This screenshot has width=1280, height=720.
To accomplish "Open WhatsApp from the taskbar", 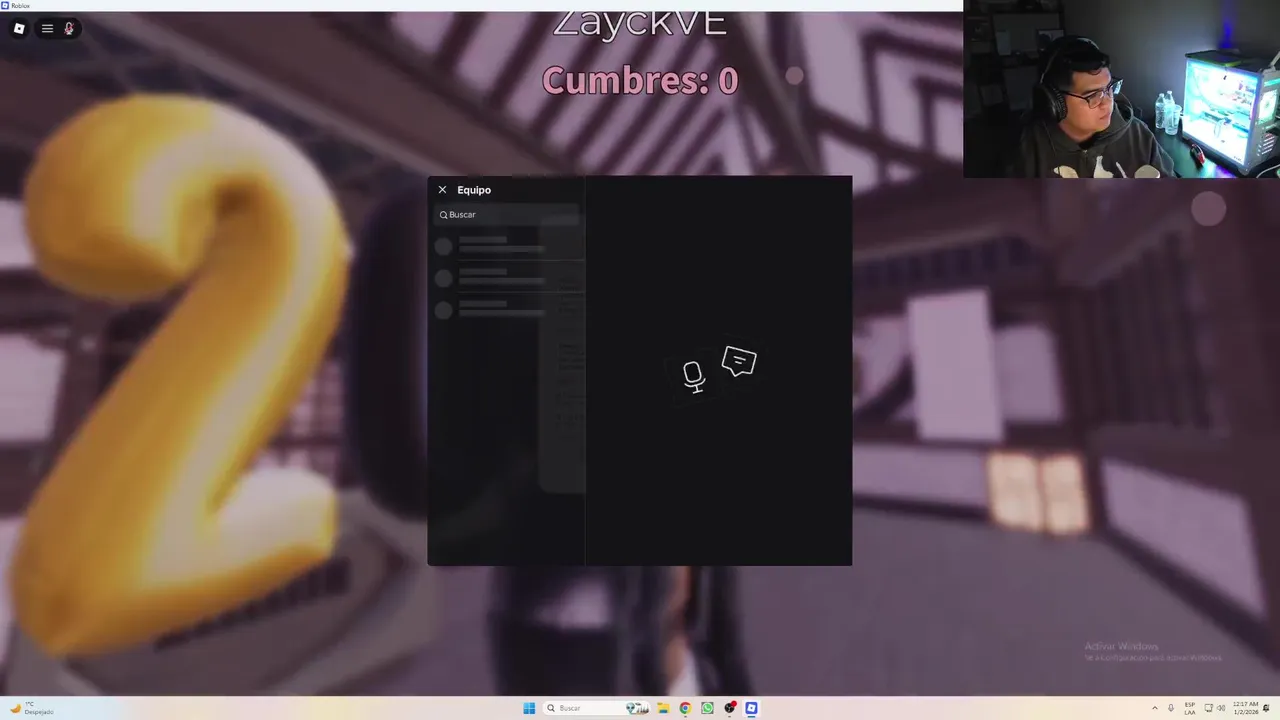I will (x=707, y=708).
